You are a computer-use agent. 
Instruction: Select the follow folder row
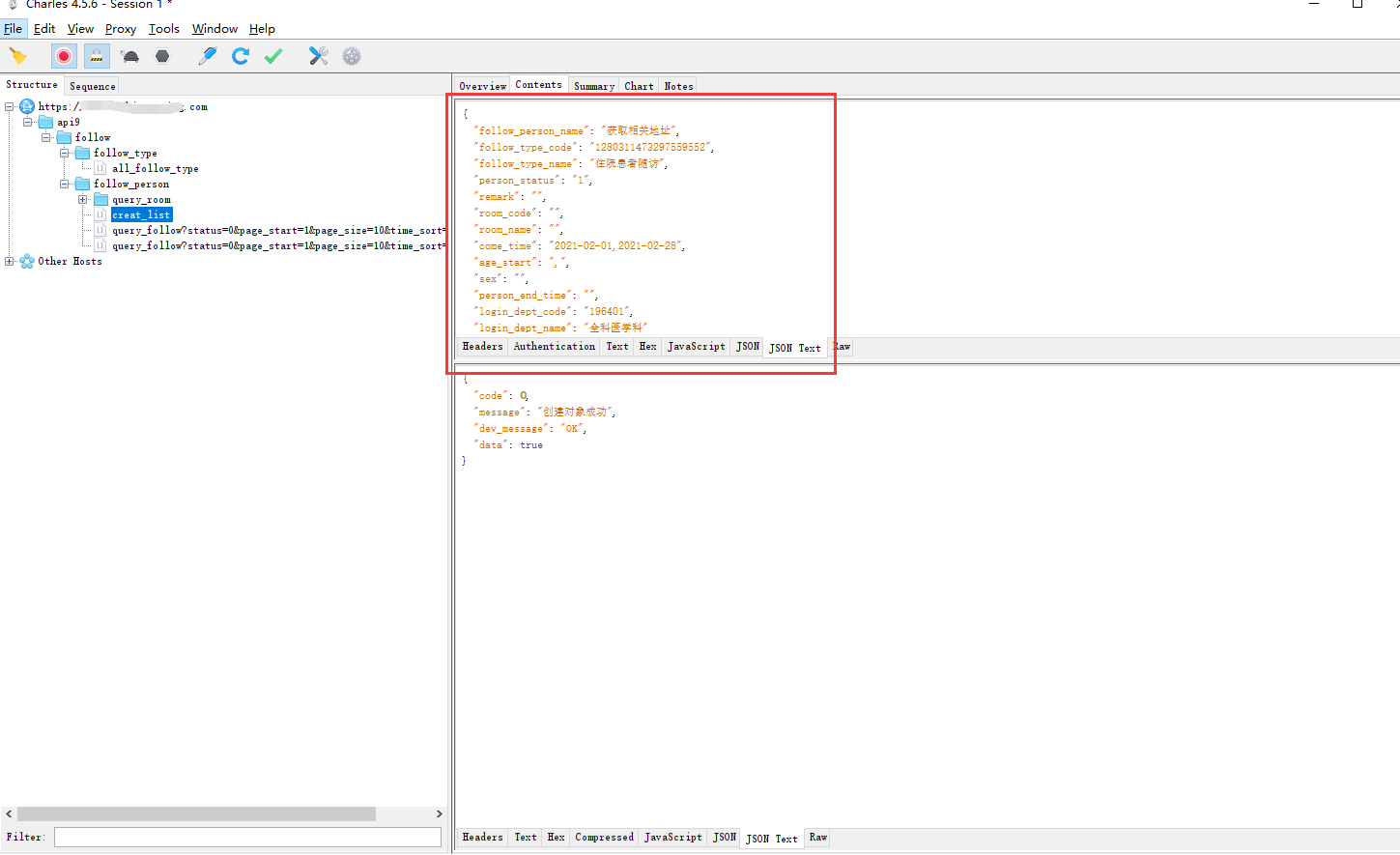point(93,137)
